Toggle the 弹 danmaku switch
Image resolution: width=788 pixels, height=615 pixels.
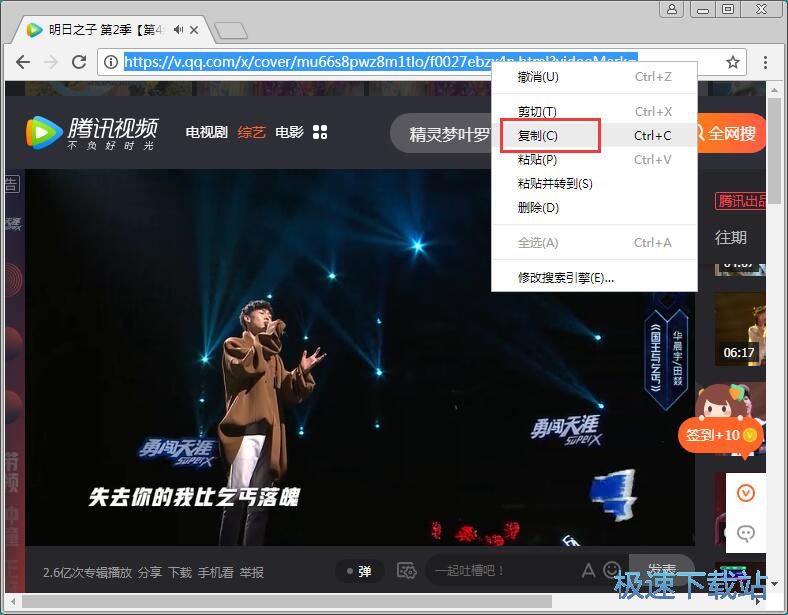tap(359, 571)
